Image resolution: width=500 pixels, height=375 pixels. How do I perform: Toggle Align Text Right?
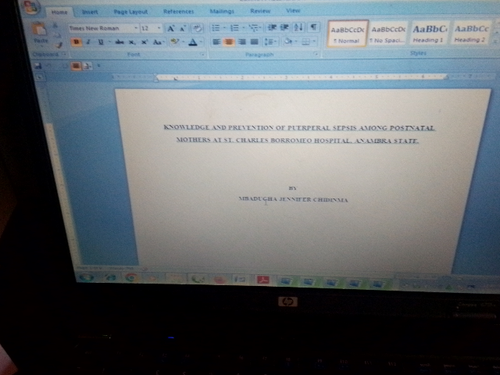pyautogui.click(x=242, y=42)
